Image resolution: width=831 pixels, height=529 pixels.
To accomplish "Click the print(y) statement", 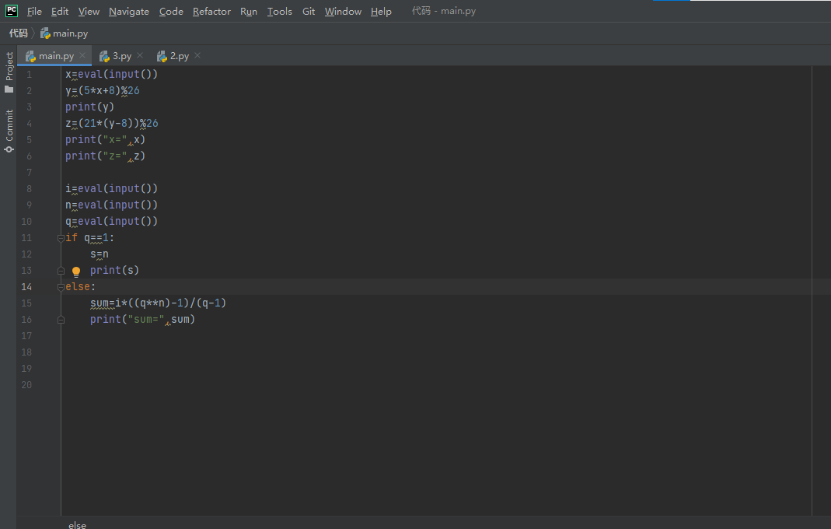I will [90, 107].
